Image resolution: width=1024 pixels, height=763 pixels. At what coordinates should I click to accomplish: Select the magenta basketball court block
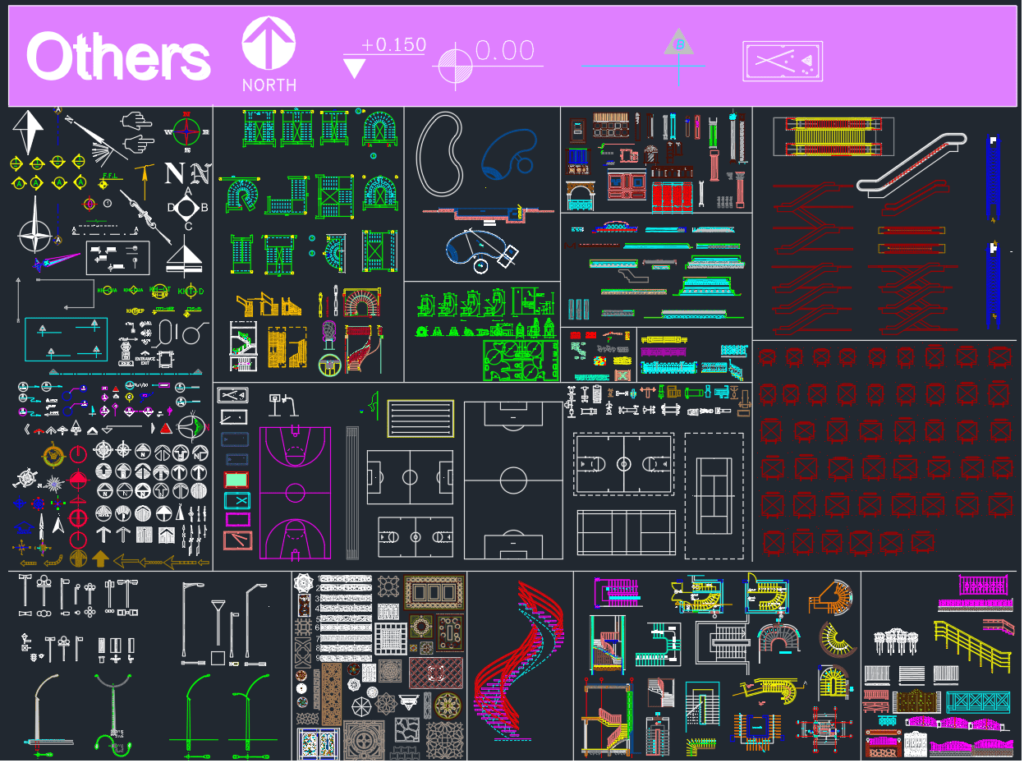(x=295, y=495)
